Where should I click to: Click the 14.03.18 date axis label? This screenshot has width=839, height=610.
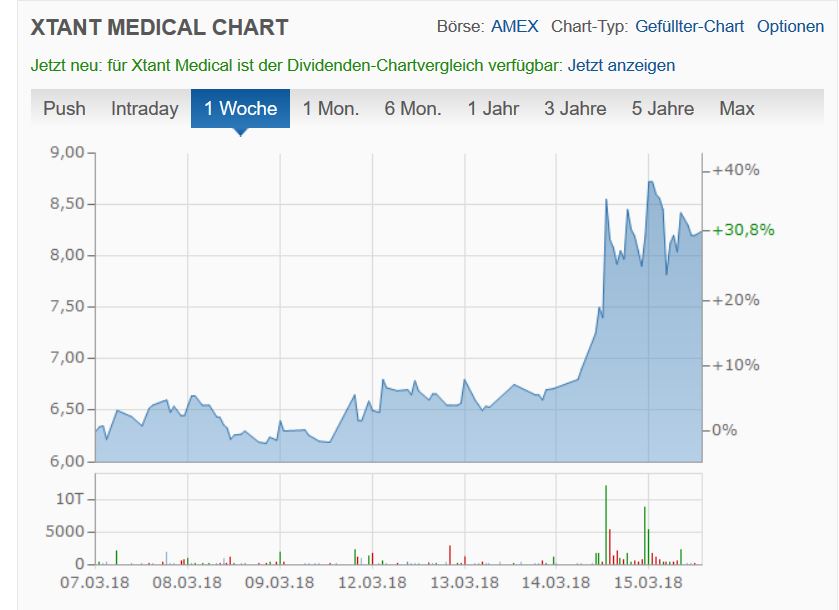click(x=556, y=582)
